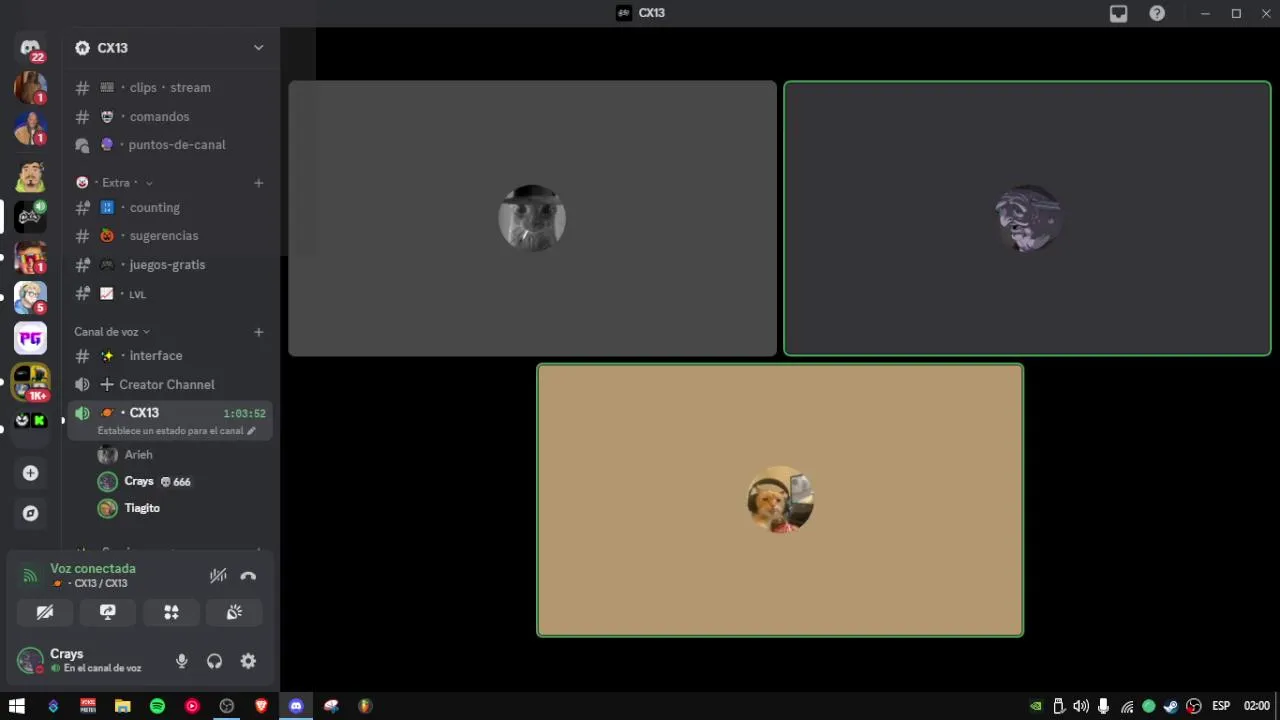
Task: Create channel in Extra category plus
Action: pyautogui.click(x=258, y=183)
